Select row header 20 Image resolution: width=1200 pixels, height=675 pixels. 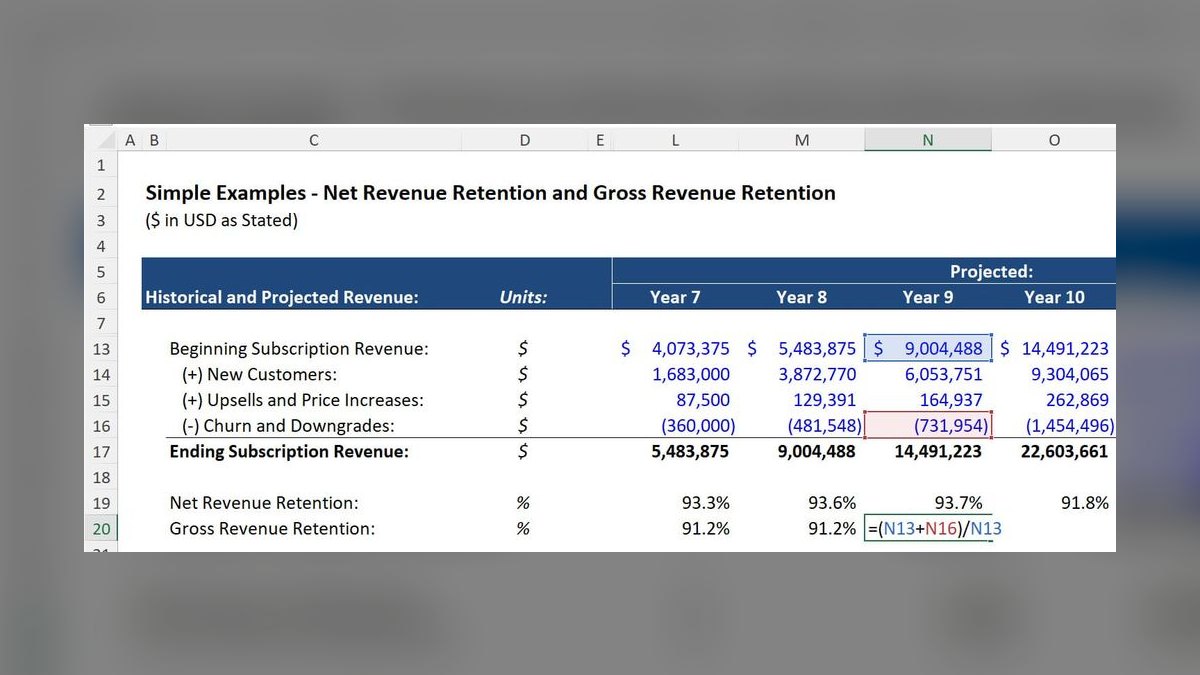coord(101,529)
